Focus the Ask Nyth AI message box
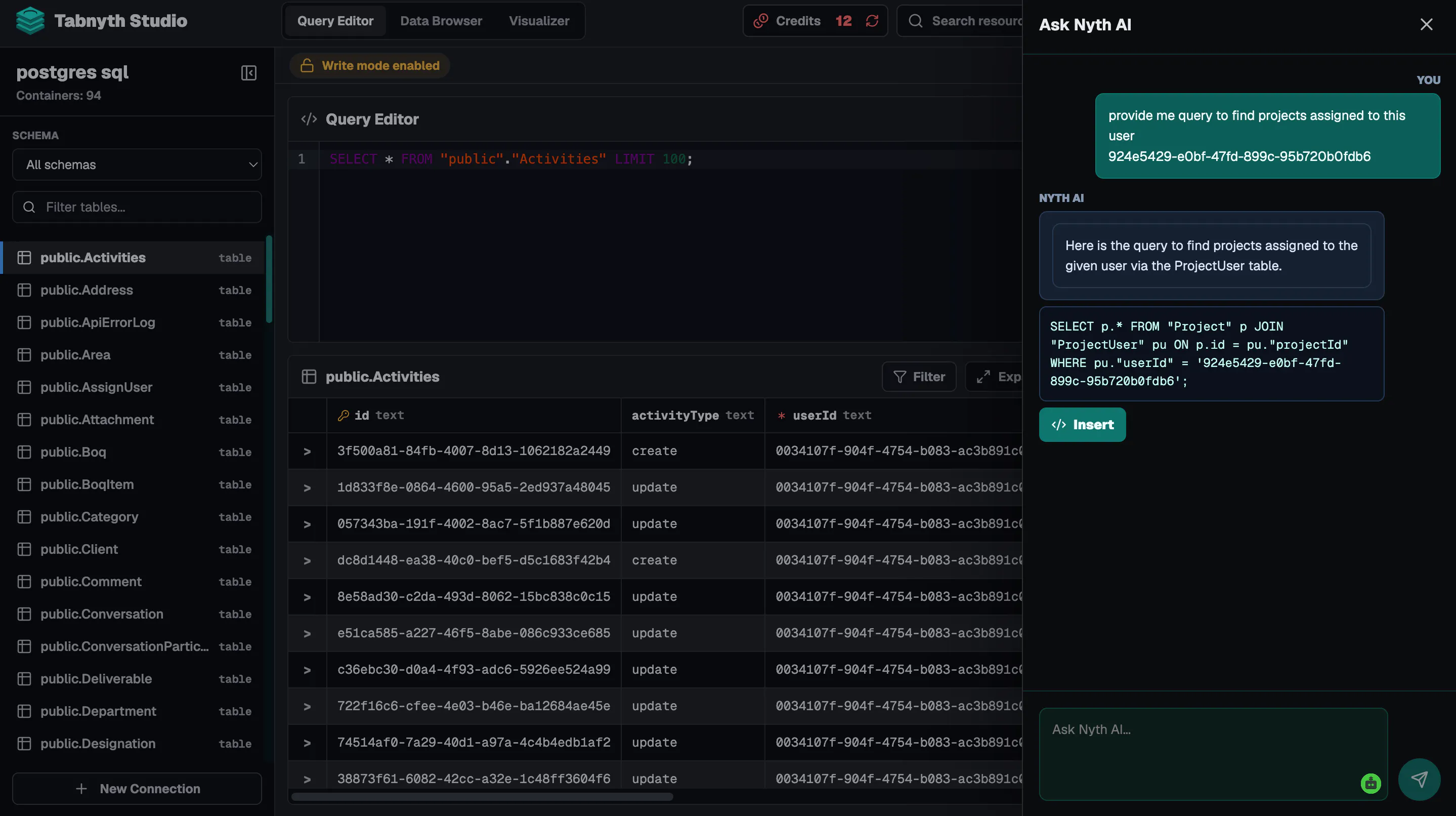Image resolution: width=1456 pixels, height=816 pixels. tap(1213, 754)
